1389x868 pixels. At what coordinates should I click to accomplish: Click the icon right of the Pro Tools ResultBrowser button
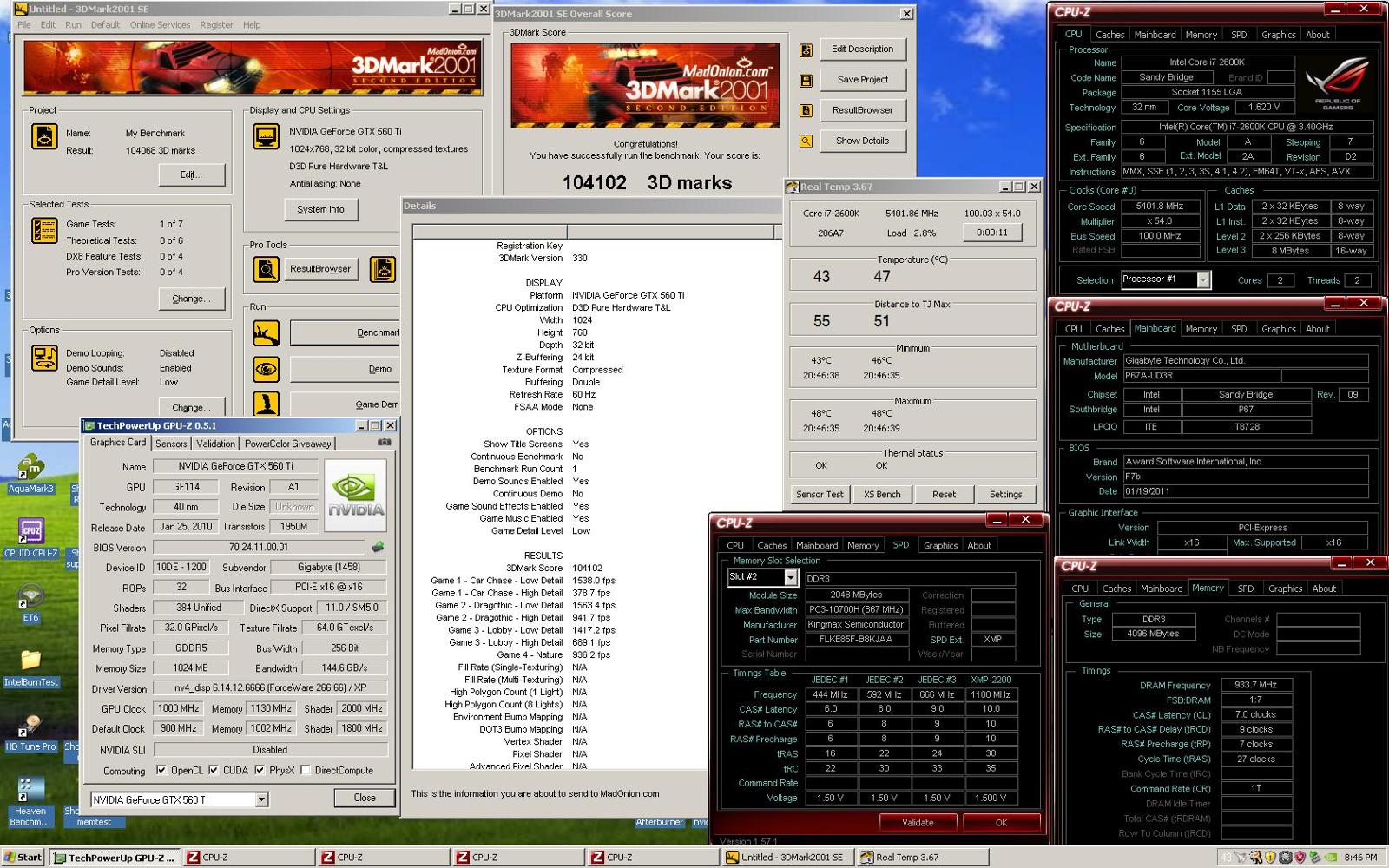[x=383, y=269]
